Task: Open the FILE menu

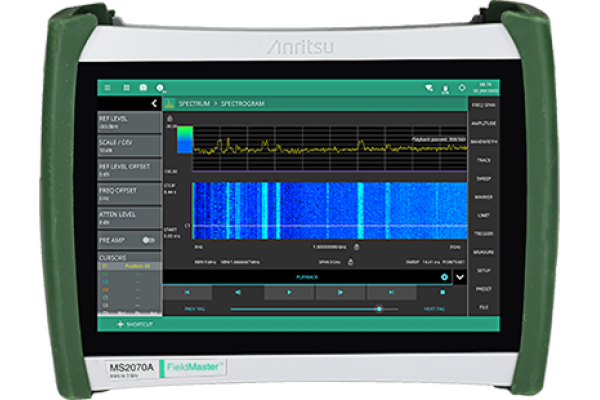Action: [484, 307]
